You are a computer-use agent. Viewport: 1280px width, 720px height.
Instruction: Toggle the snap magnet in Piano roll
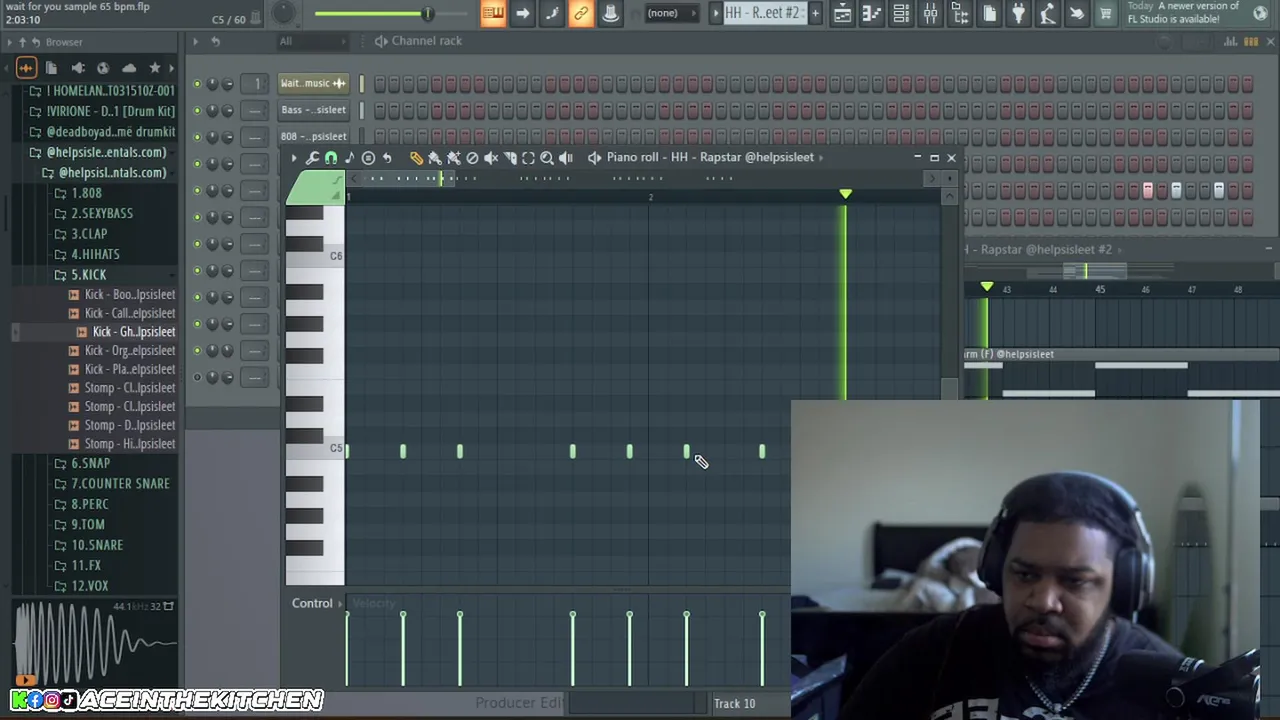tap(331, 158)
